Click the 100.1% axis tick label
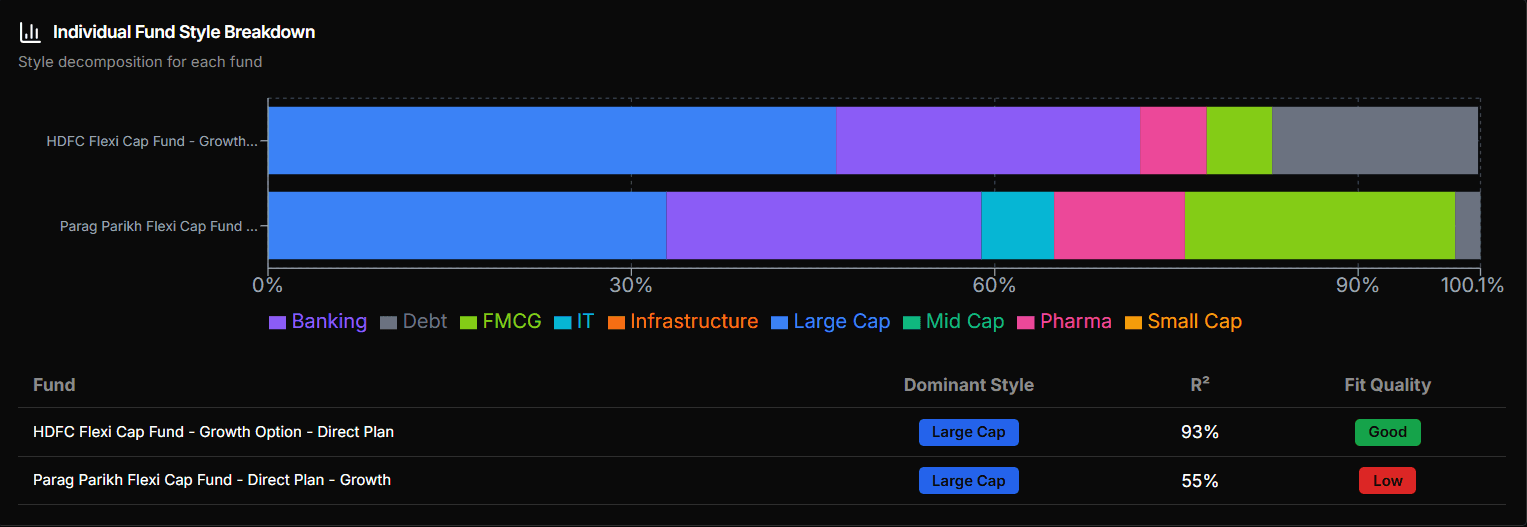This screenshot has height=527, width=1527. pyautogui.click(x=1472, y=285)
